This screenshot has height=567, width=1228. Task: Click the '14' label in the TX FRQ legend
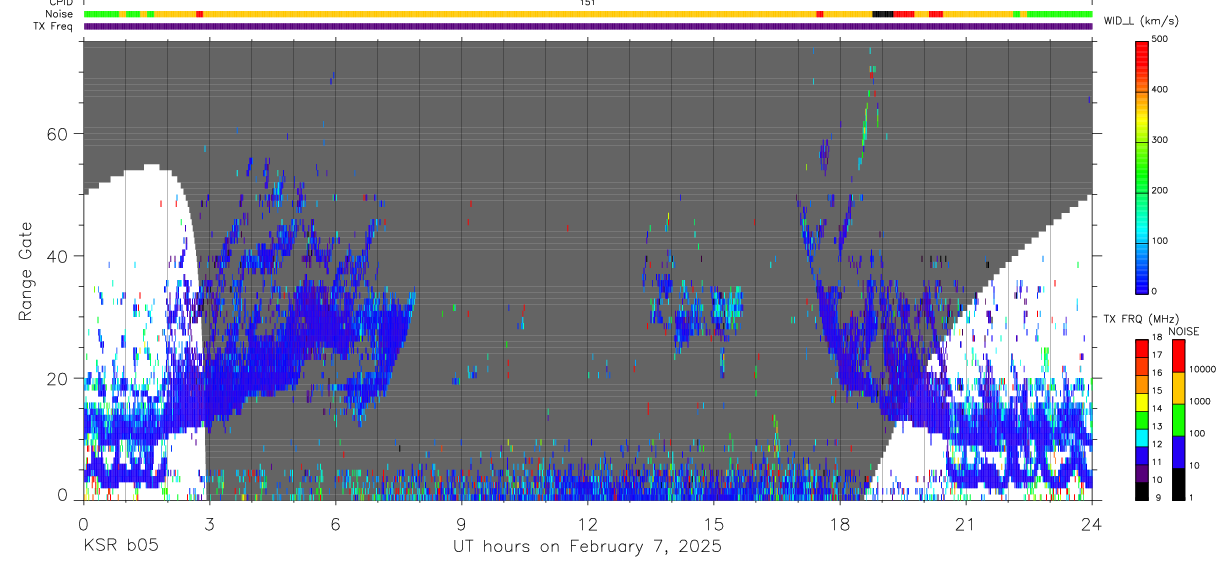(x=1158, y=409)
